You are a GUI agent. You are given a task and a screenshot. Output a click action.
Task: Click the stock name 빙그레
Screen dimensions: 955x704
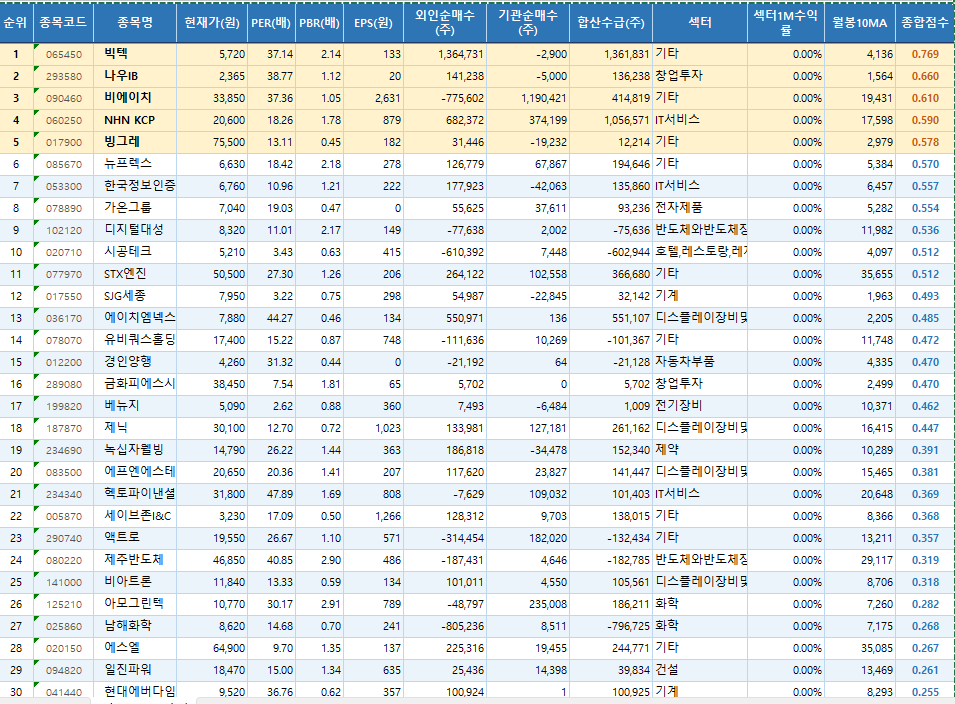[122, 142]
